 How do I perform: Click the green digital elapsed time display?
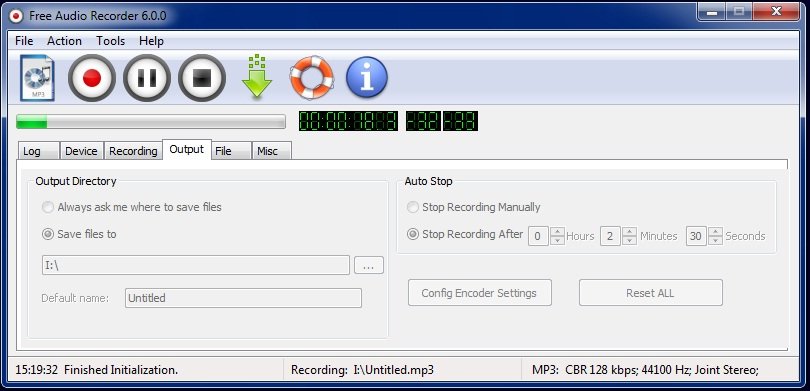[x=348, y=121]
